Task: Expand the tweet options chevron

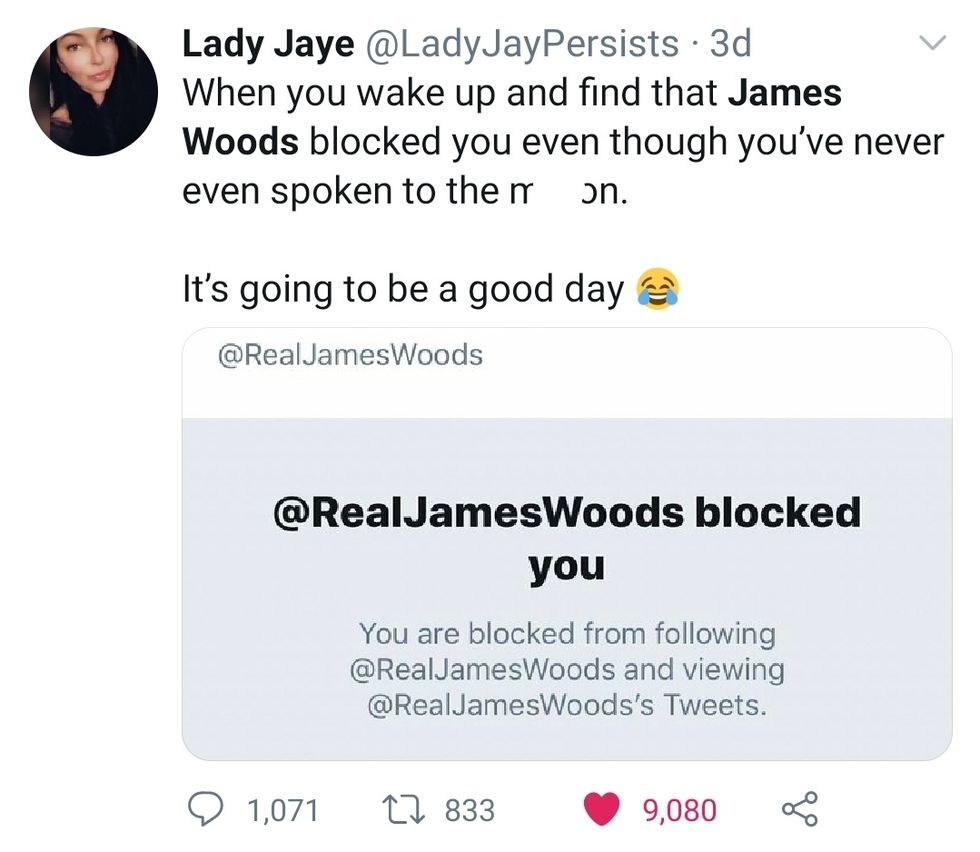Action: tap(932, 43)
